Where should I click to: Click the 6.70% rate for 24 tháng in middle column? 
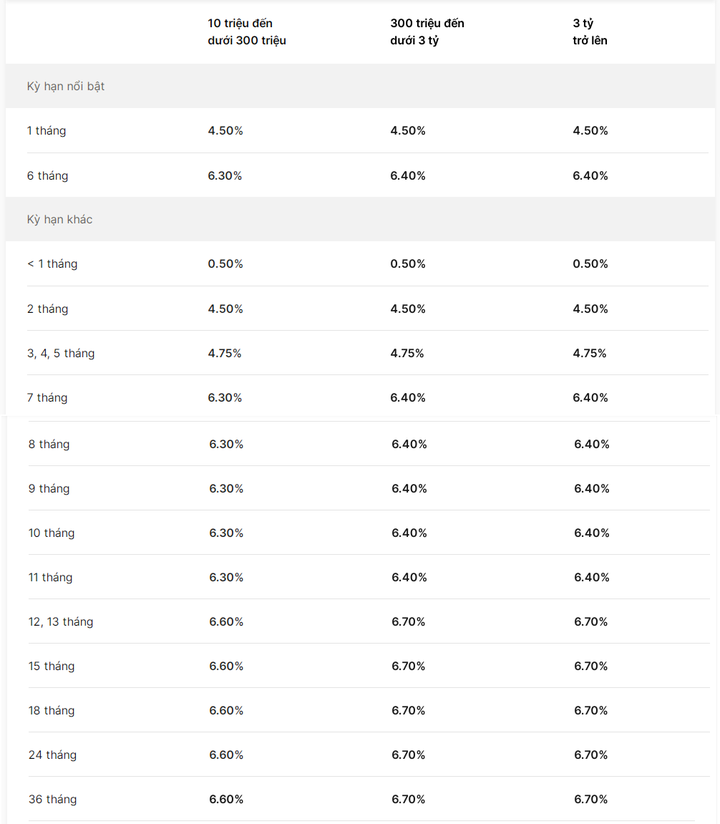(408, 755)
